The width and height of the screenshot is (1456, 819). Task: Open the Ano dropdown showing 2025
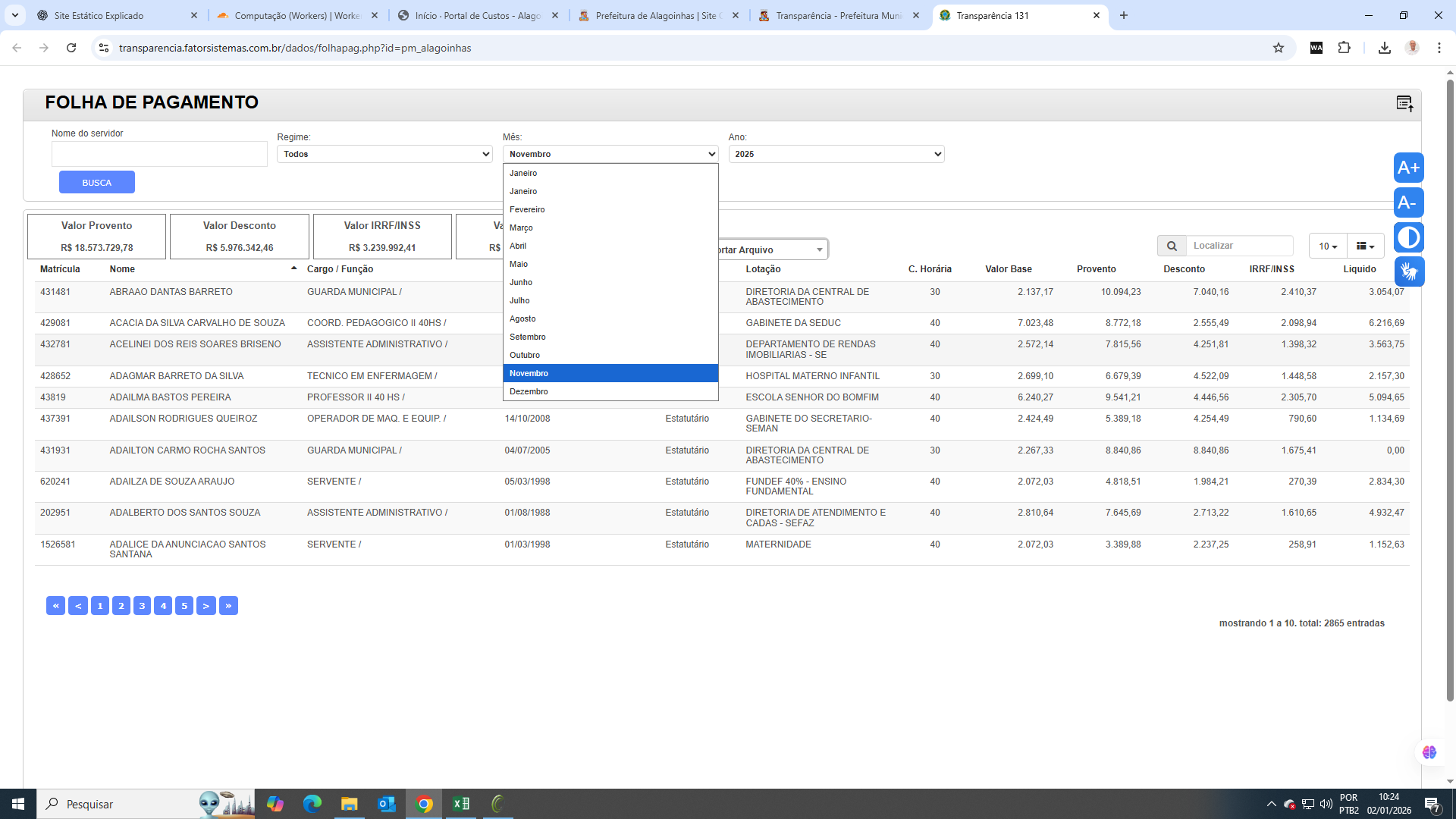tap(836, 154)
